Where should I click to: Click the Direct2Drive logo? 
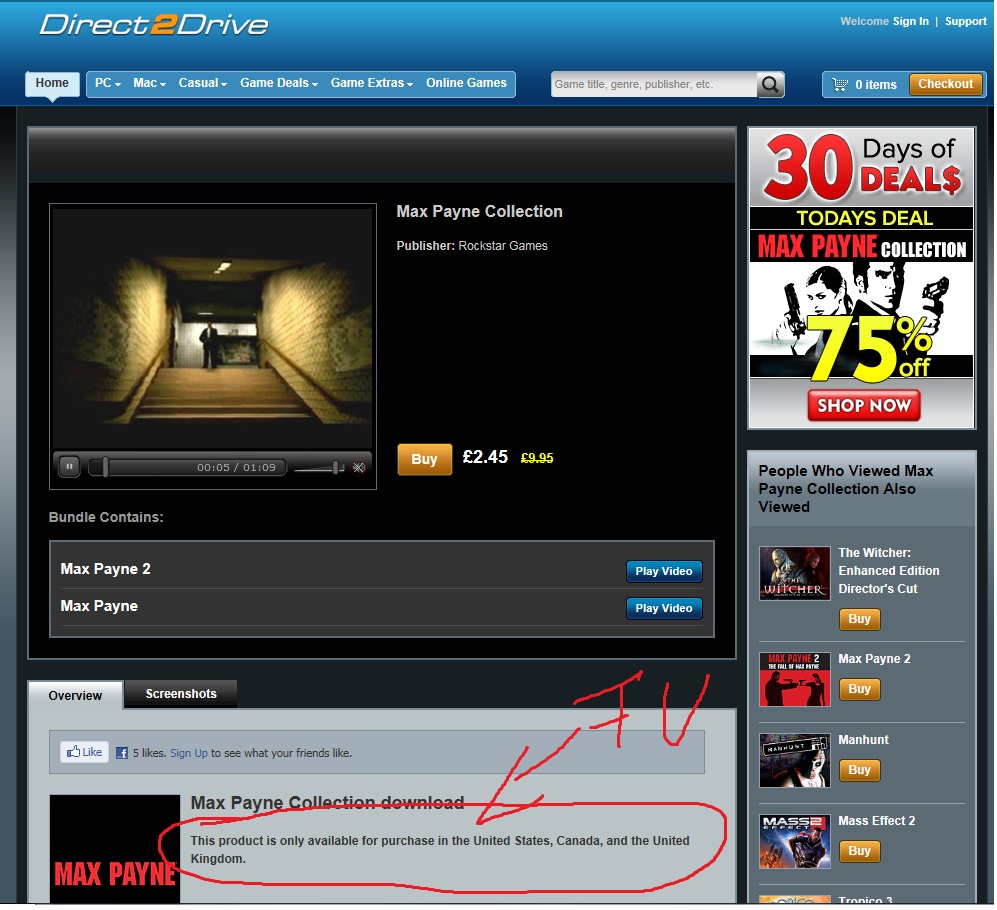coord(153,25)
